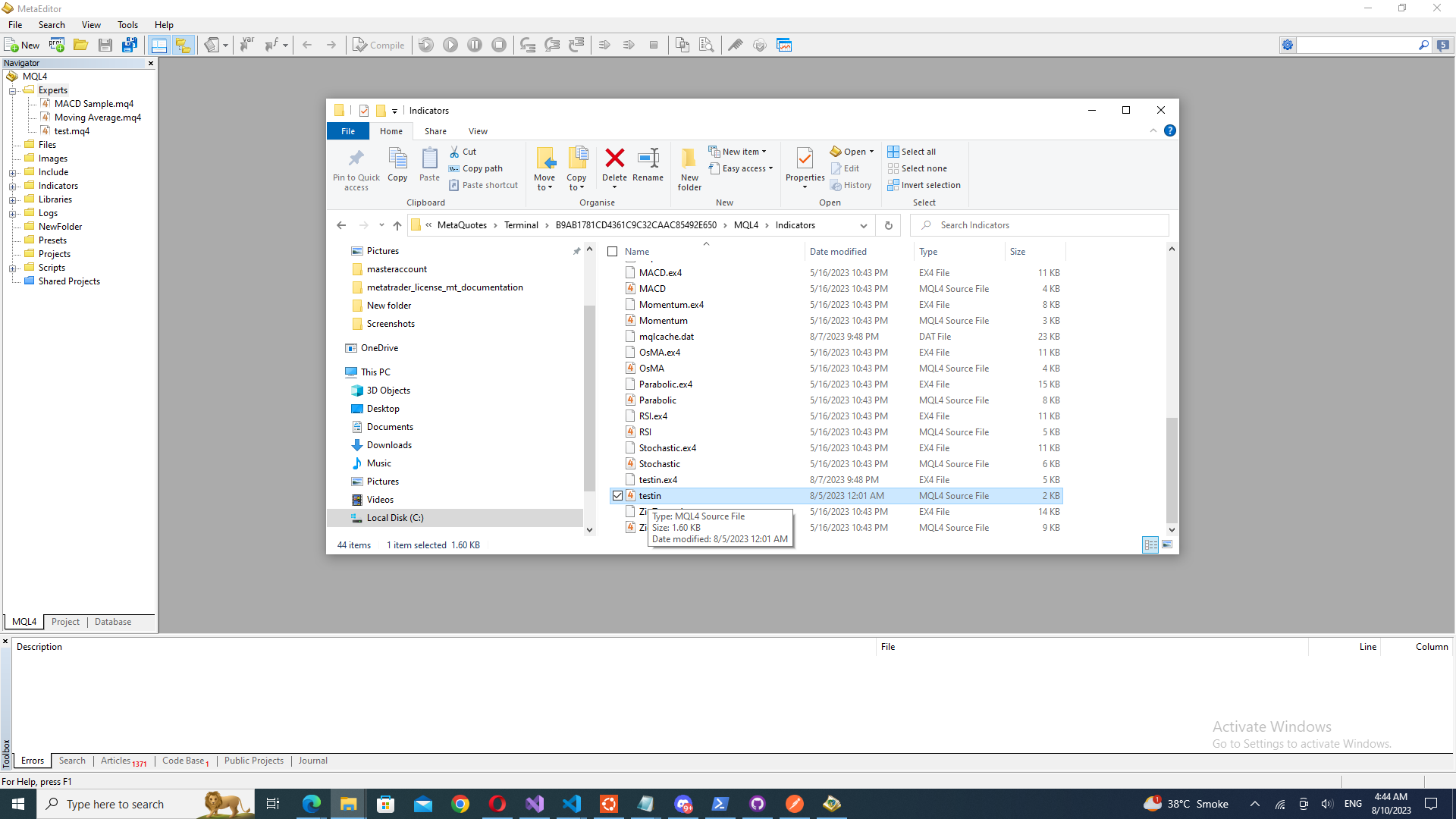This screenshot has width=1456, height=819.
Task: Open the address bar history dropdown
Action: (x=863, y=225)
